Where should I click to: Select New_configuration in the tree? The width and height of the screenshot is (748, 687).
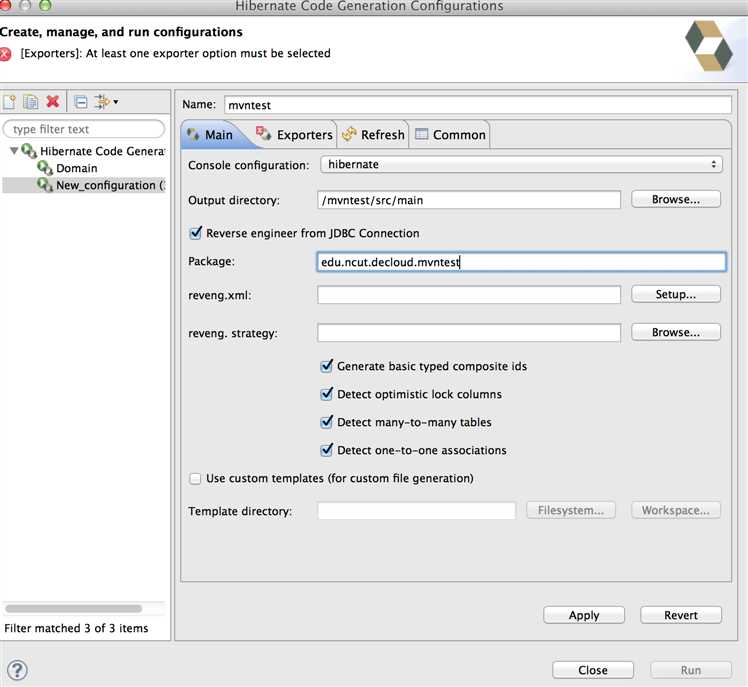pyautogui.click(x=110, y=185)
